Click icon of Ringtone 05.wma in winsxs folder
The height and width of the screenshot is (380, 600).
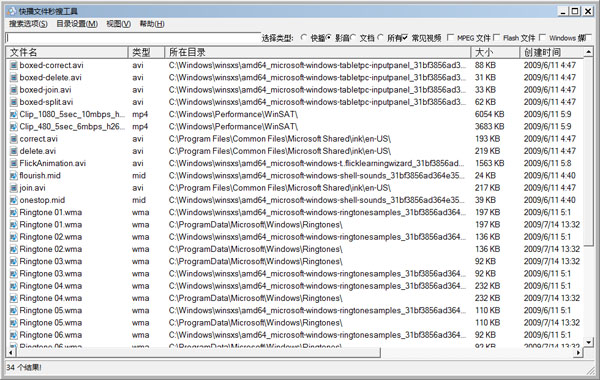14,310
